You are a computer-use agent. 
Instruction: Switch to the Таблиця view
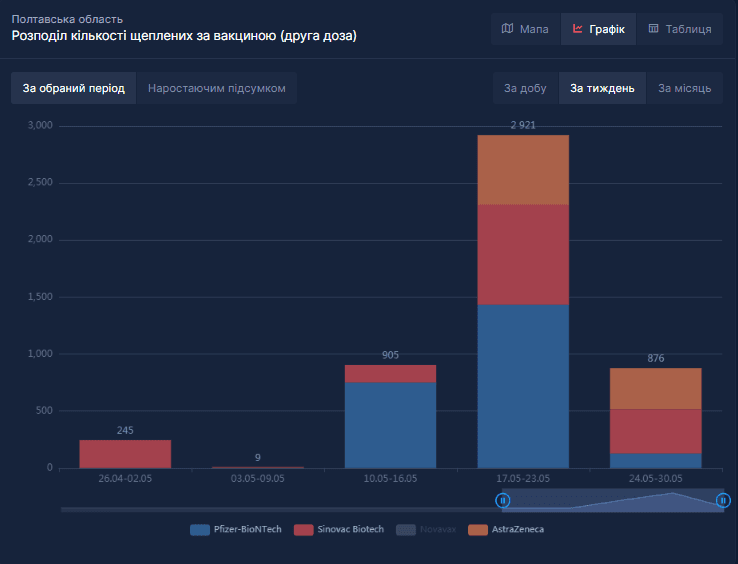tap(680, 29)
